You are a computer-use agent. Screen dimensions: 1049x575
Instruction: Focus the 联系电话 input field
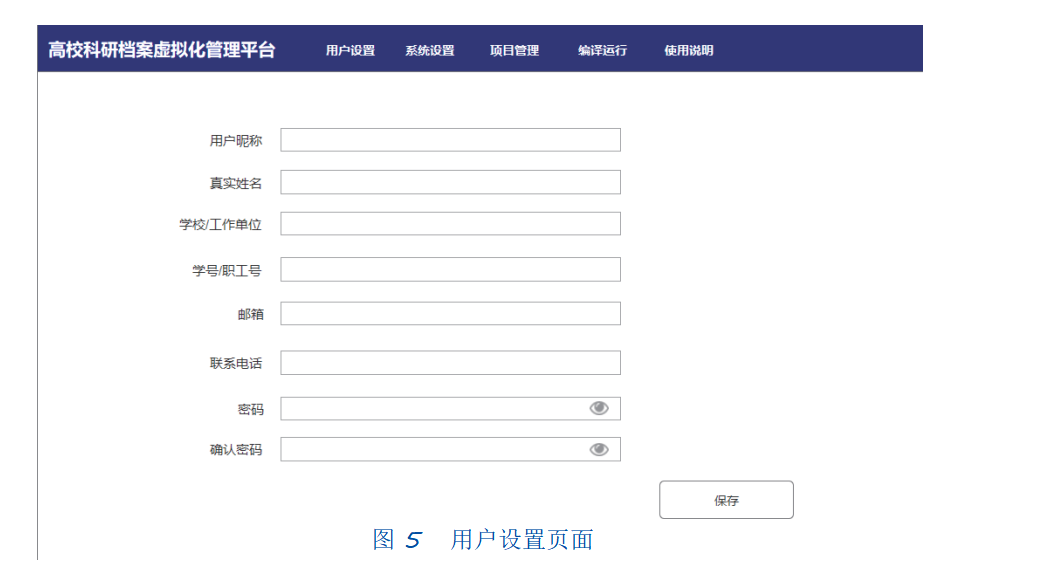450,363
